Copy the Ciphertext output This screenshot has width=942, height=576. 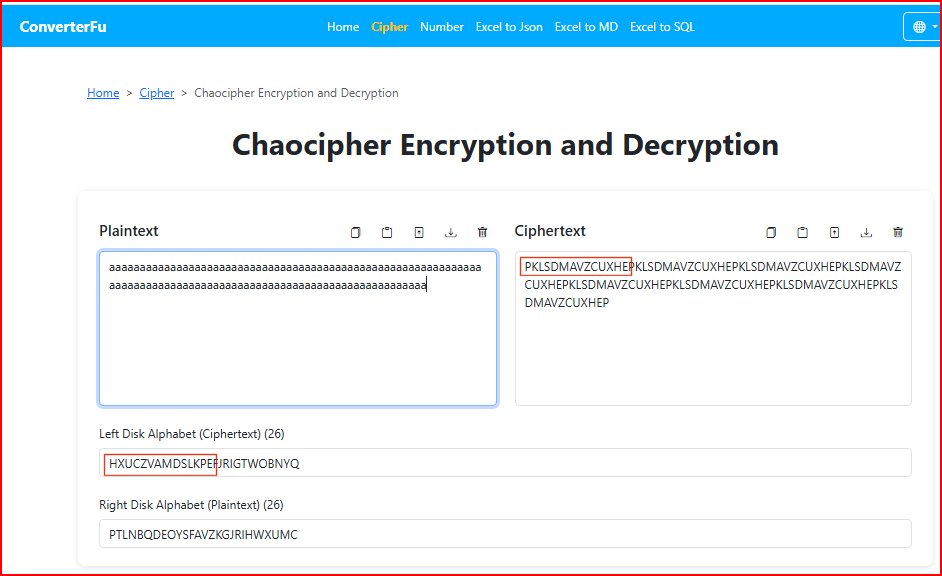pos(770,231)
